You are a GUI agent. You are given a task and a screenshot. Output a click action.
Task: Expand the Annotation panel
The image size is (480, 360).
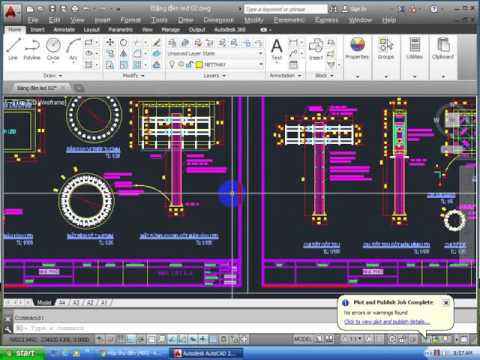[x=285, y=76]
